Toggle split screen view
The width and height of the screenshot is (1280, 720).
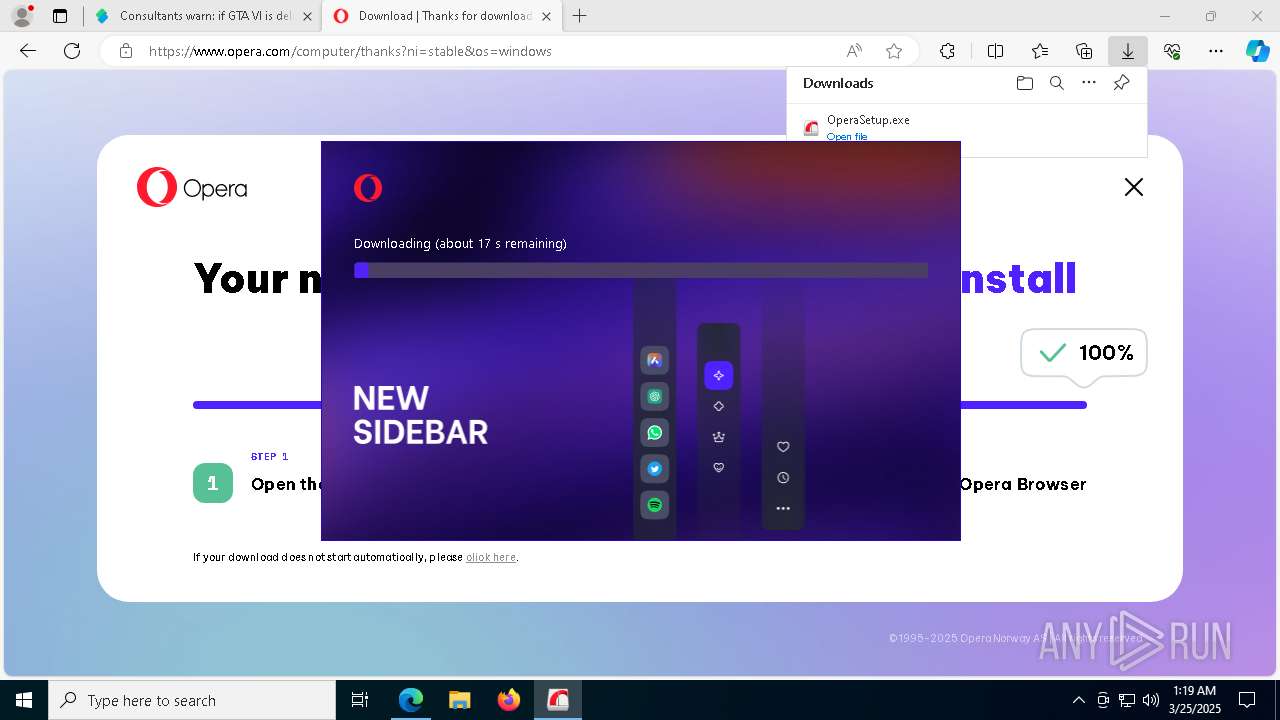tap(995, 51)
